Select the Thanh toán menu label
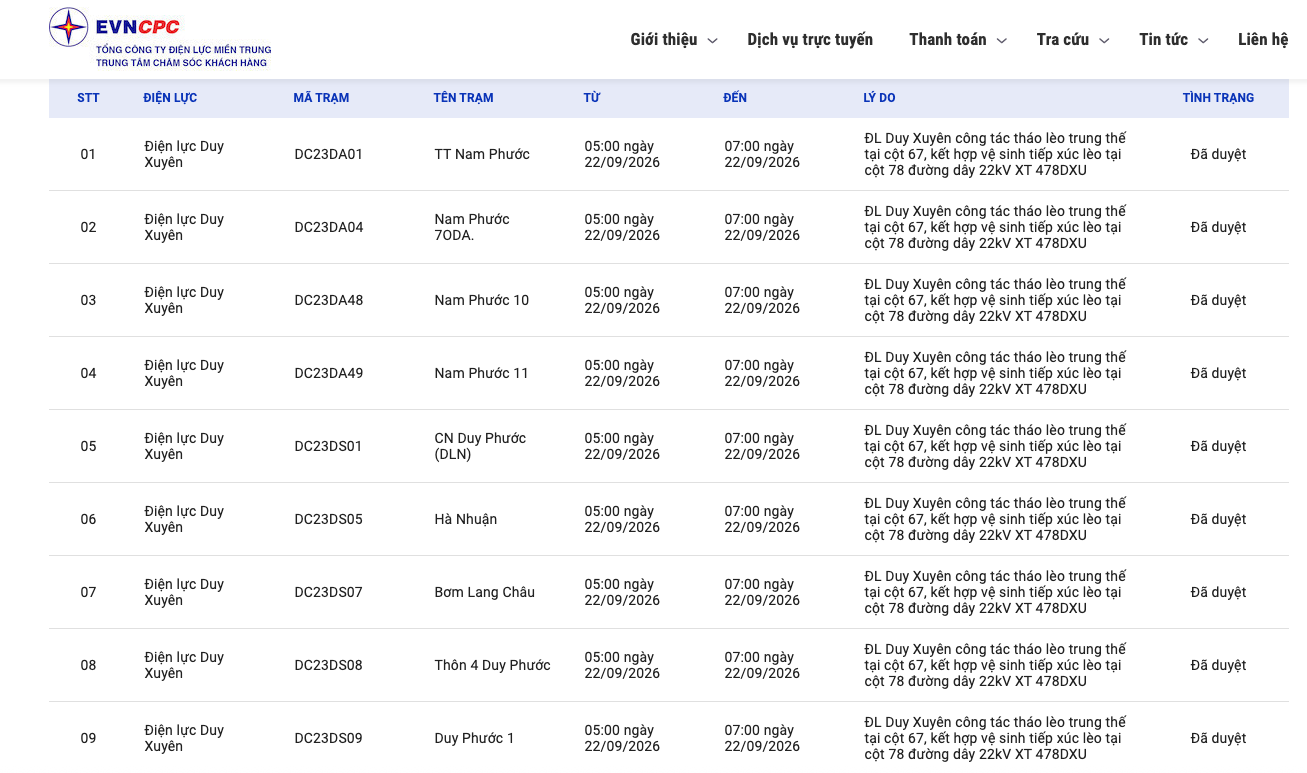This screenshot has width=1307, height=773. click(947, 40)
